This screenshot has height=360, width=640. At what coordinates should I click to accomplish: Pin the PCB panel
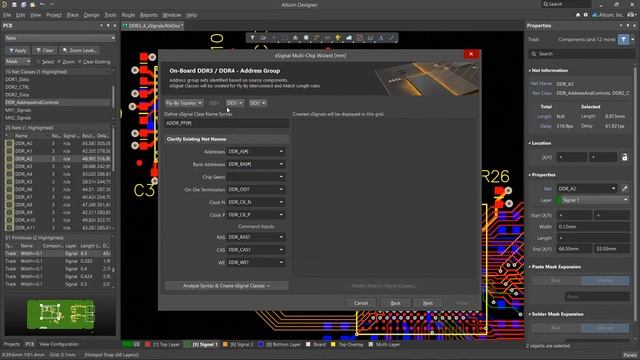(x=108, y=25)
